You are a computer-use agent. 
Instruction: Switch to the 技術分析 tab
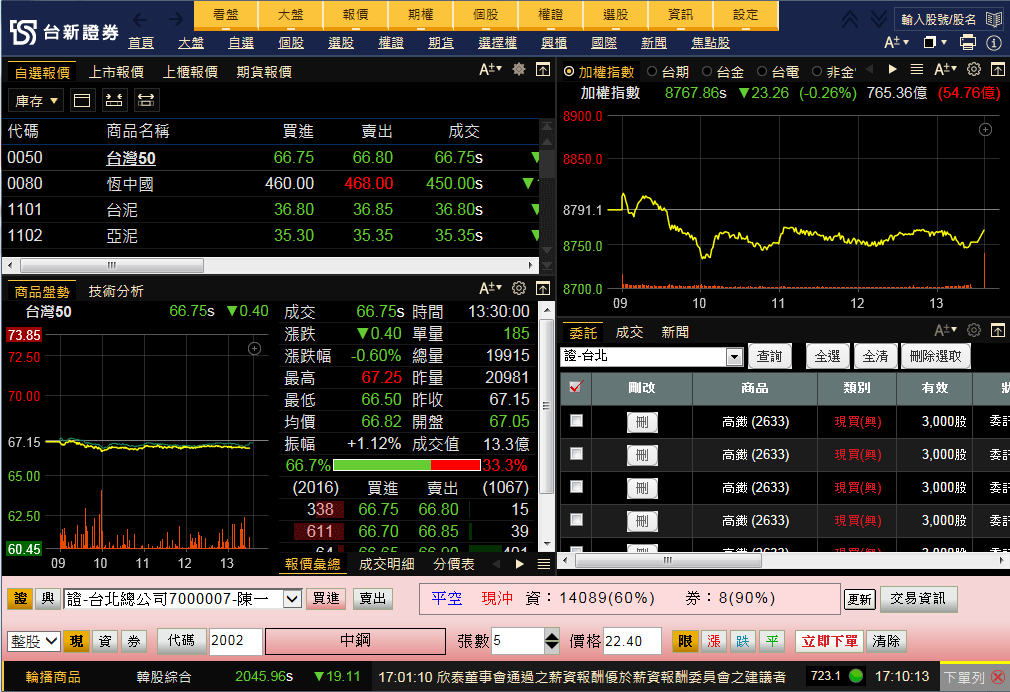pyautogui.click(x=115, y=291)
